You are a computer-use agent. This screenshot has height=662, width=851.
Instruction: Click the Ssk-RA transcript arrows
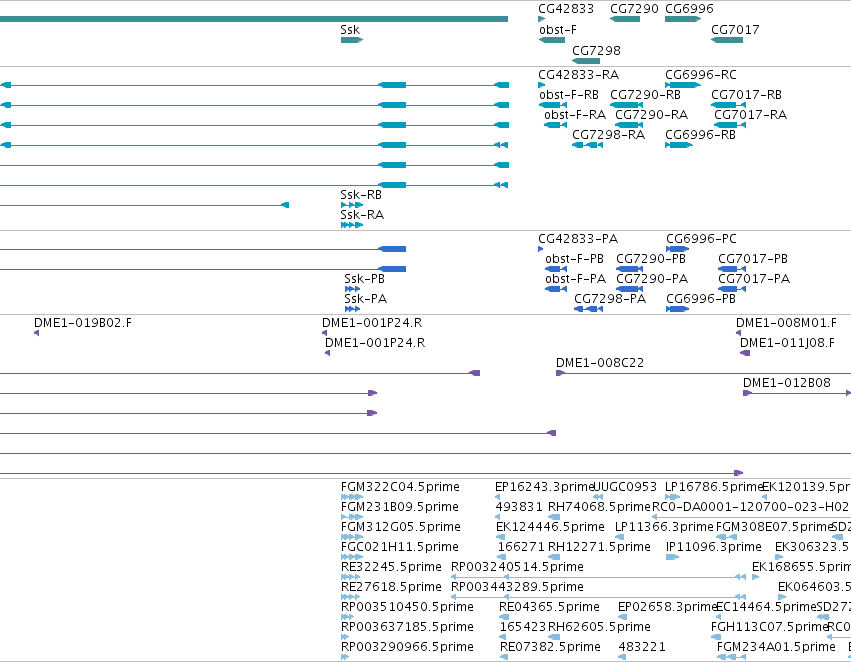tap(352, 225)
